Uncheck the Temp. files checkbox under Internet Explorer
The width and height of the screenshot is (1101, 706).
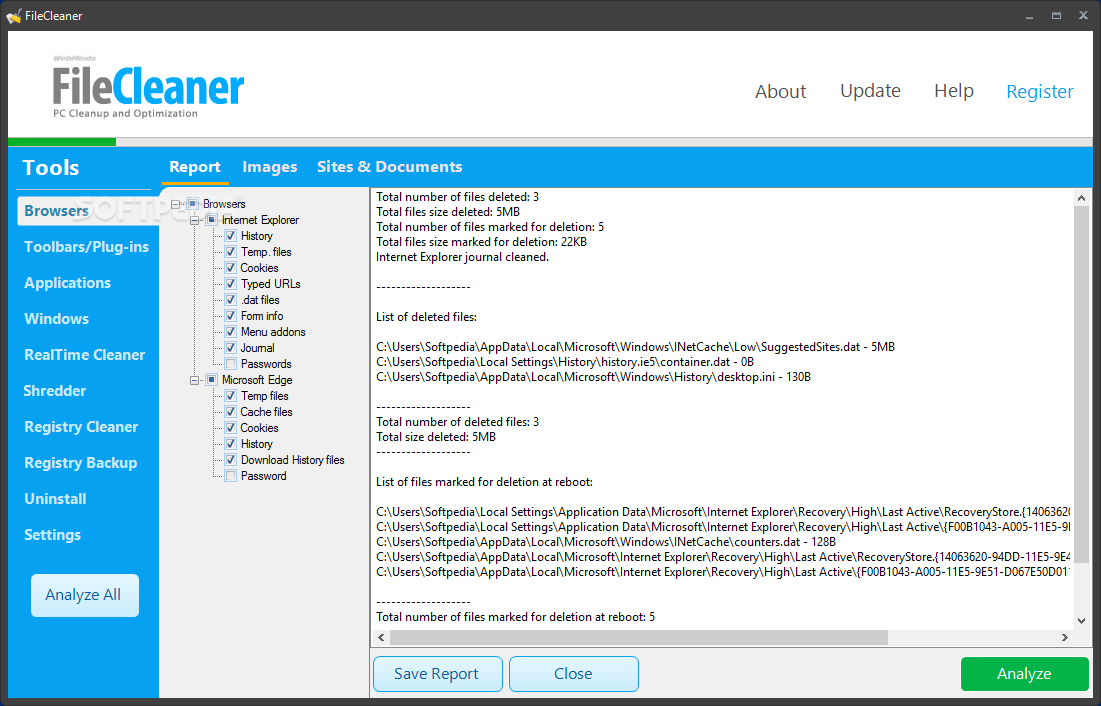(230, 251)
